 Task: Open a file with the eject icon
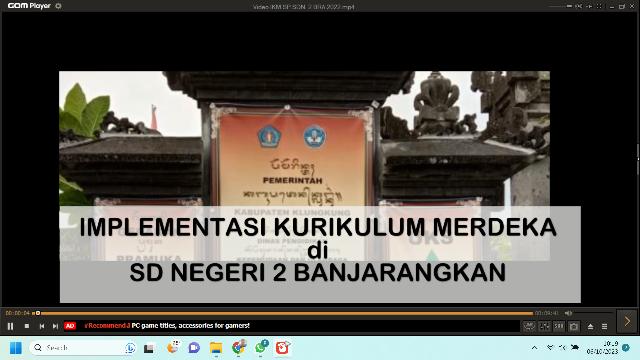point(590,326)
